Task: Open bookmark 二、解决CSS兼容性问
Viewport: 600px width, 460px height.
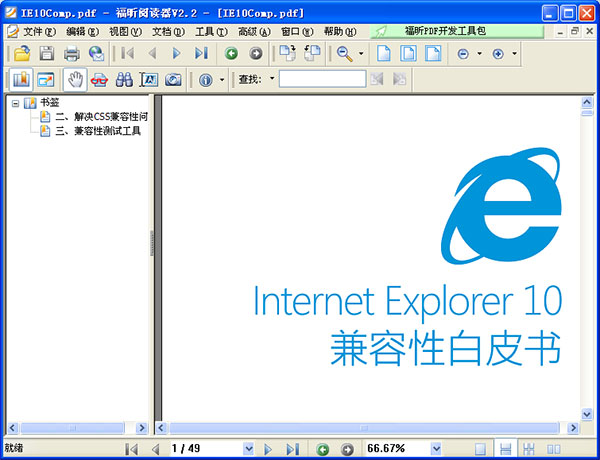Action: [x=101, y=116]
